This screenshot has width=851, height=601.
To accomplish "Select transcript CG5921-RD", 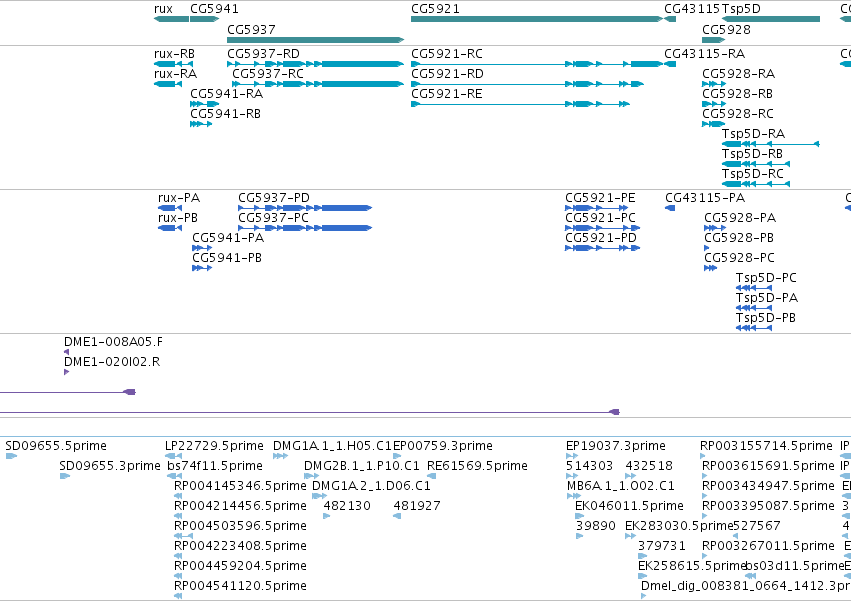I will click(x=447, y=74).
